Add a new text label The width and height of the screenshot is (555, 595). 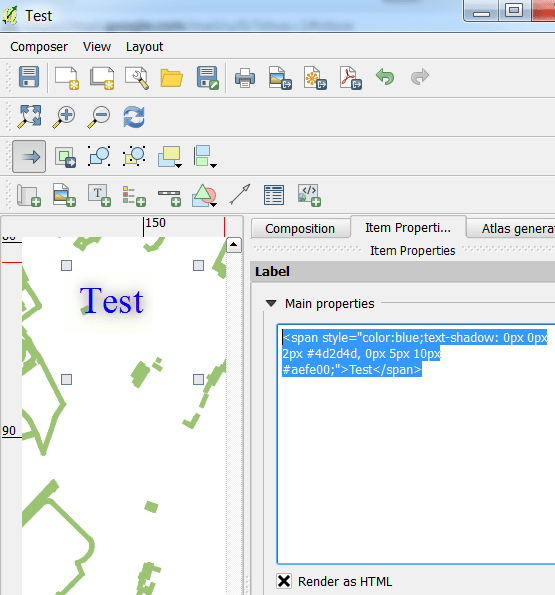(x=99, y=195)
